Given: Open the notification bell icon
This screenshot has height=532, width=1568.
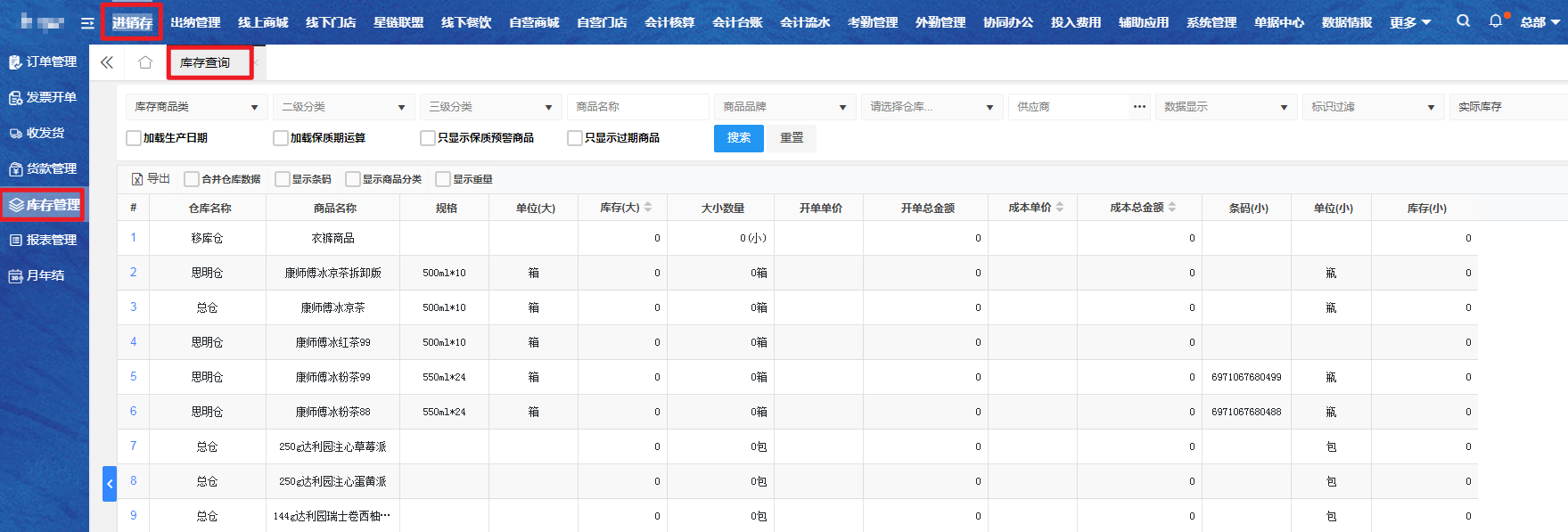Looking at the screenshot, I should 1496,20.
